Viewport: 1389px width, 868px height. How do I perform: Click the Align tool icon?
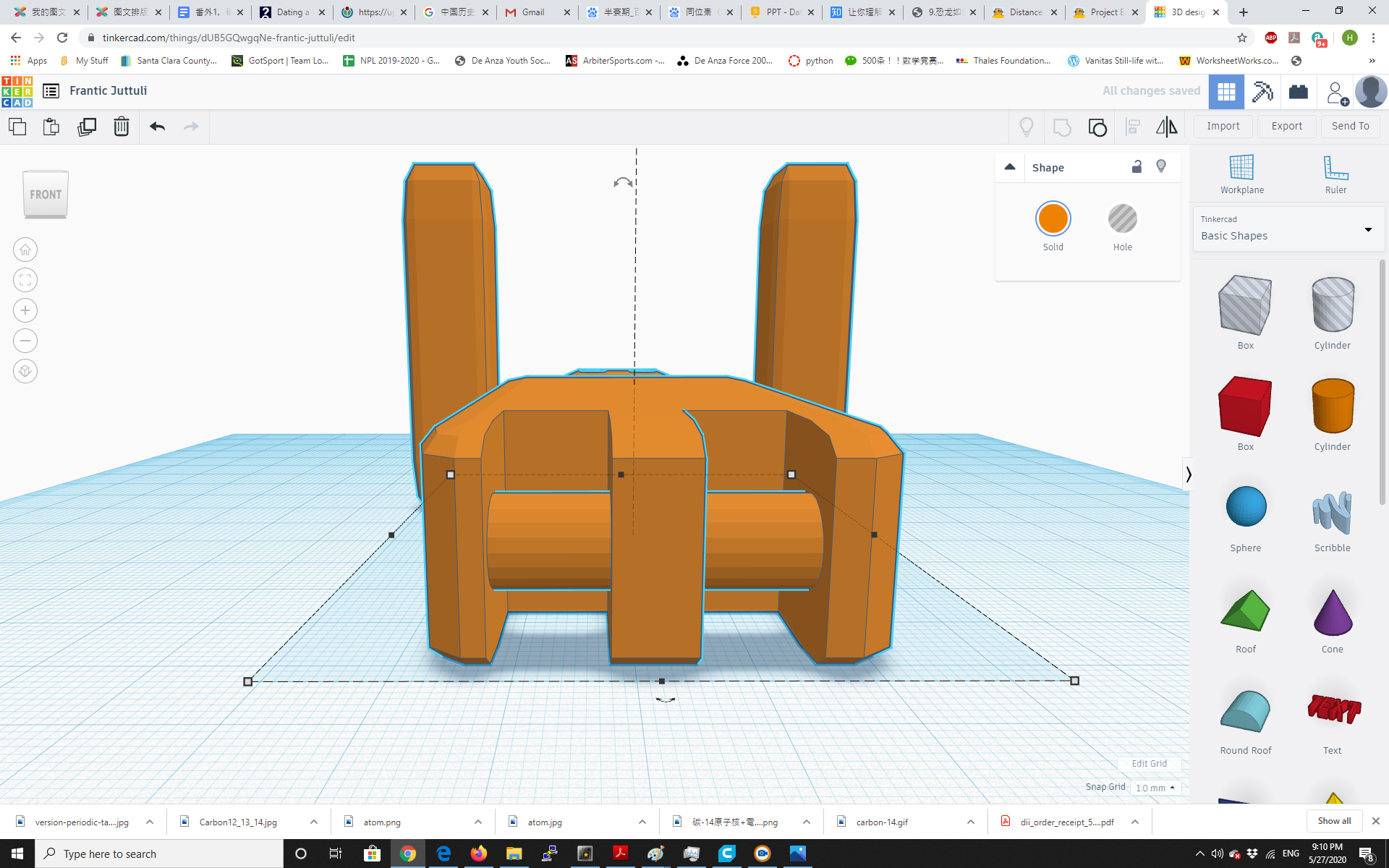tap(1133, 127)
